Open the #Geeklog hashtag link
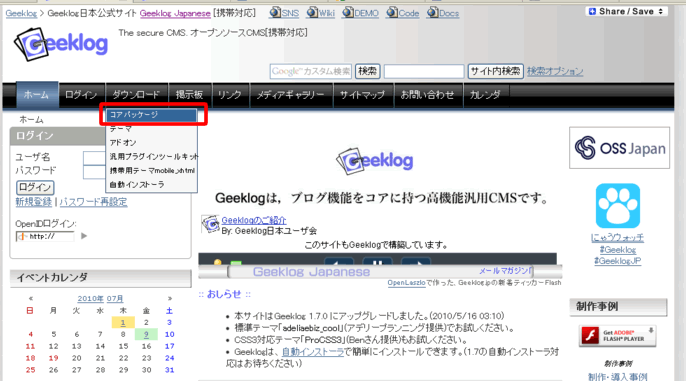The image size is (686, 381). click(x=617, y=250)
